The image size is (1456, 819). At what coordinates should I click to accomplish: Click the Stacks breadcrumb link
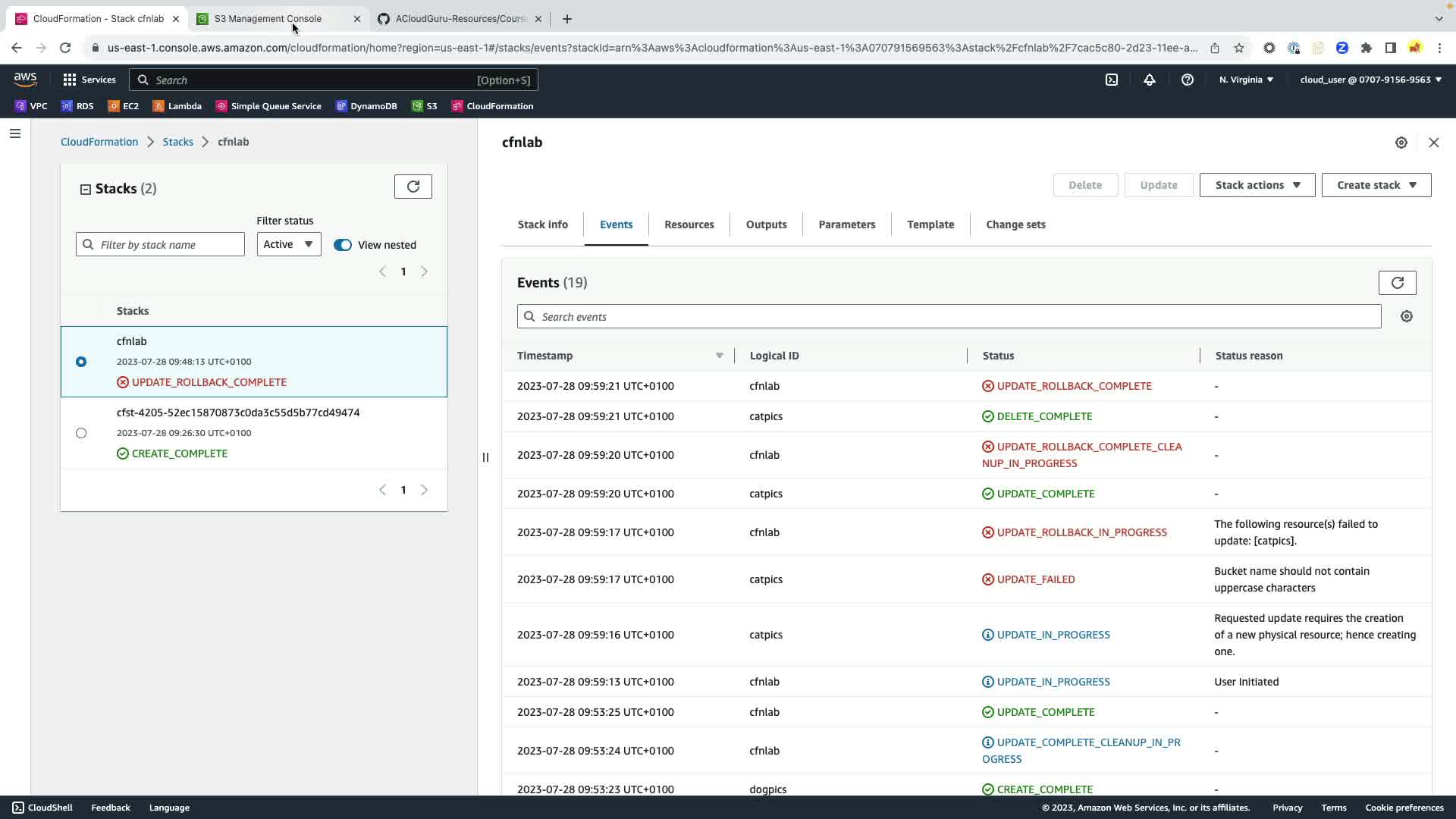pyautogui.click(x=177, y=142)
